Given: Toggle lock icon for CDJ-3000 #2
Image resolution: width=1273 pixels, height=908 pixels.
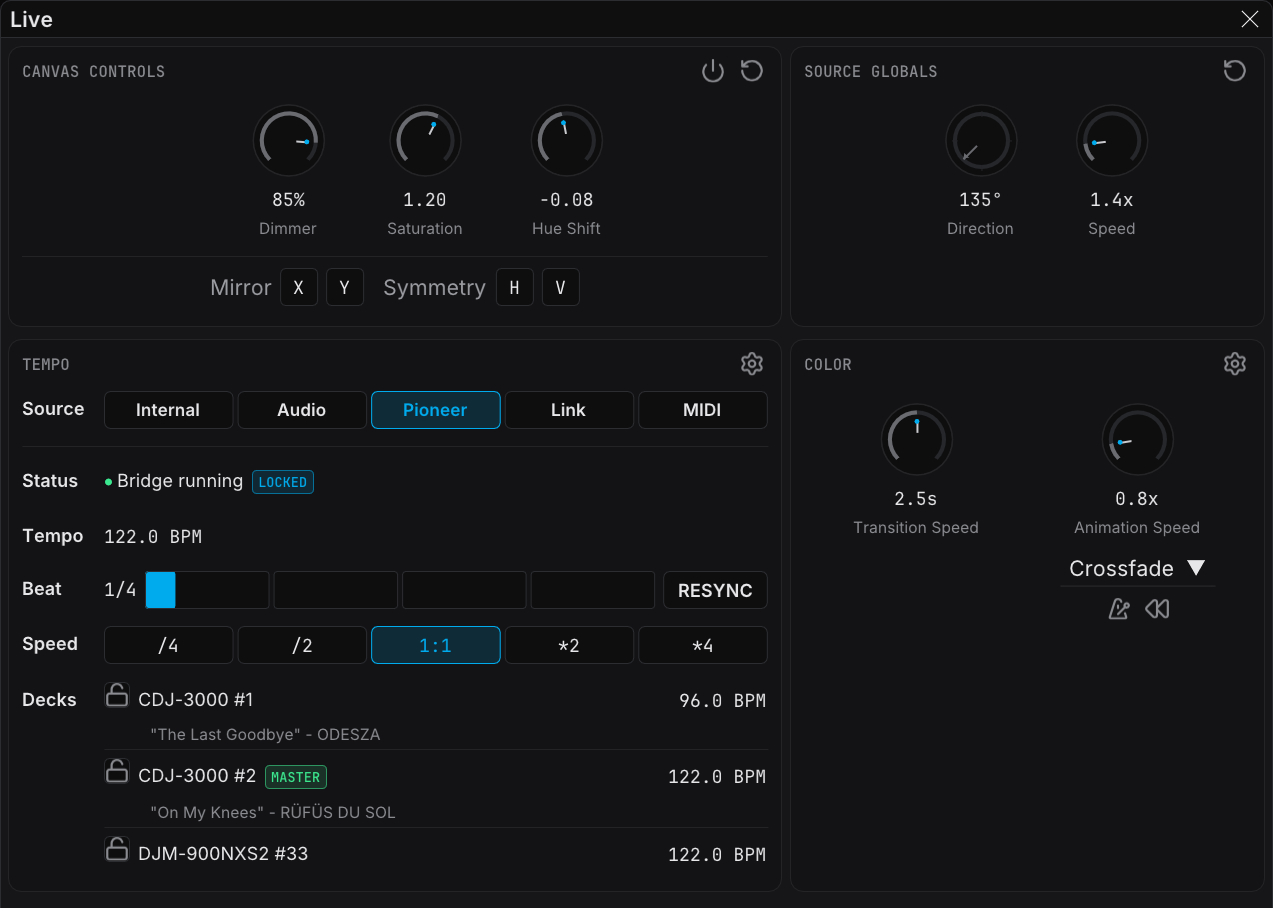Looking at the screenshot, I should 117,771.
